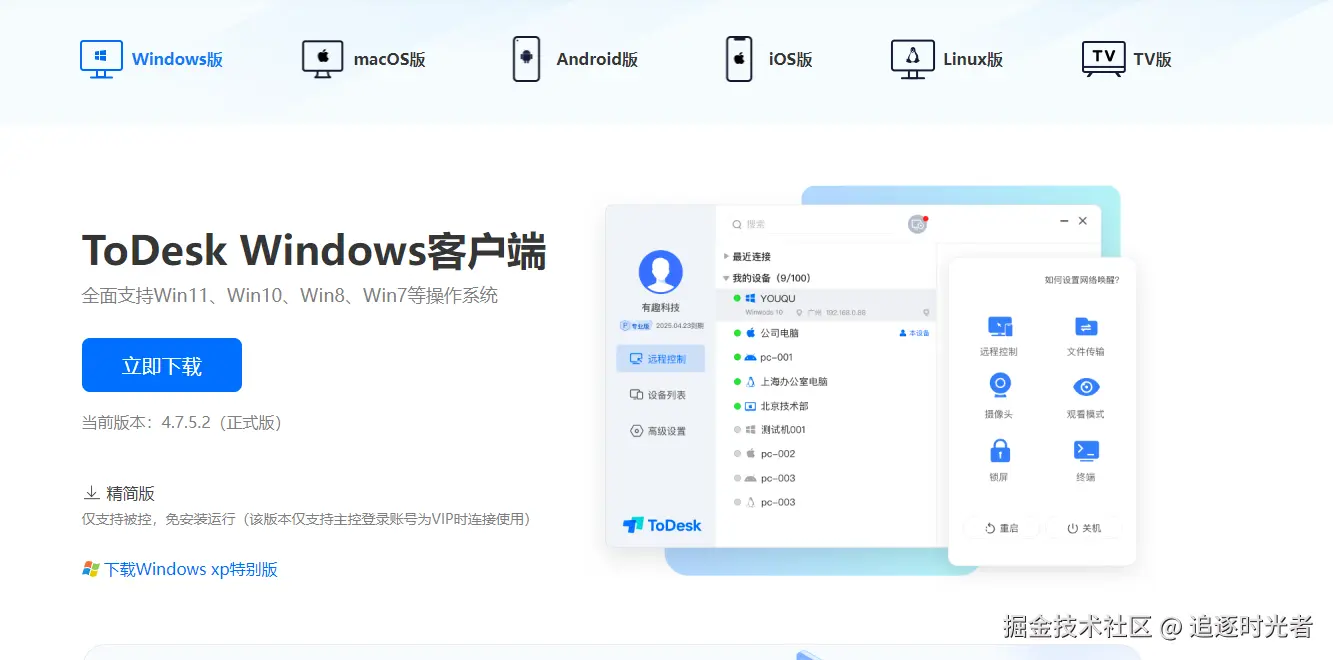This screenshot has height=660, width=1333.
Task: Open the Android版 download tab
Action: (575, 59)
